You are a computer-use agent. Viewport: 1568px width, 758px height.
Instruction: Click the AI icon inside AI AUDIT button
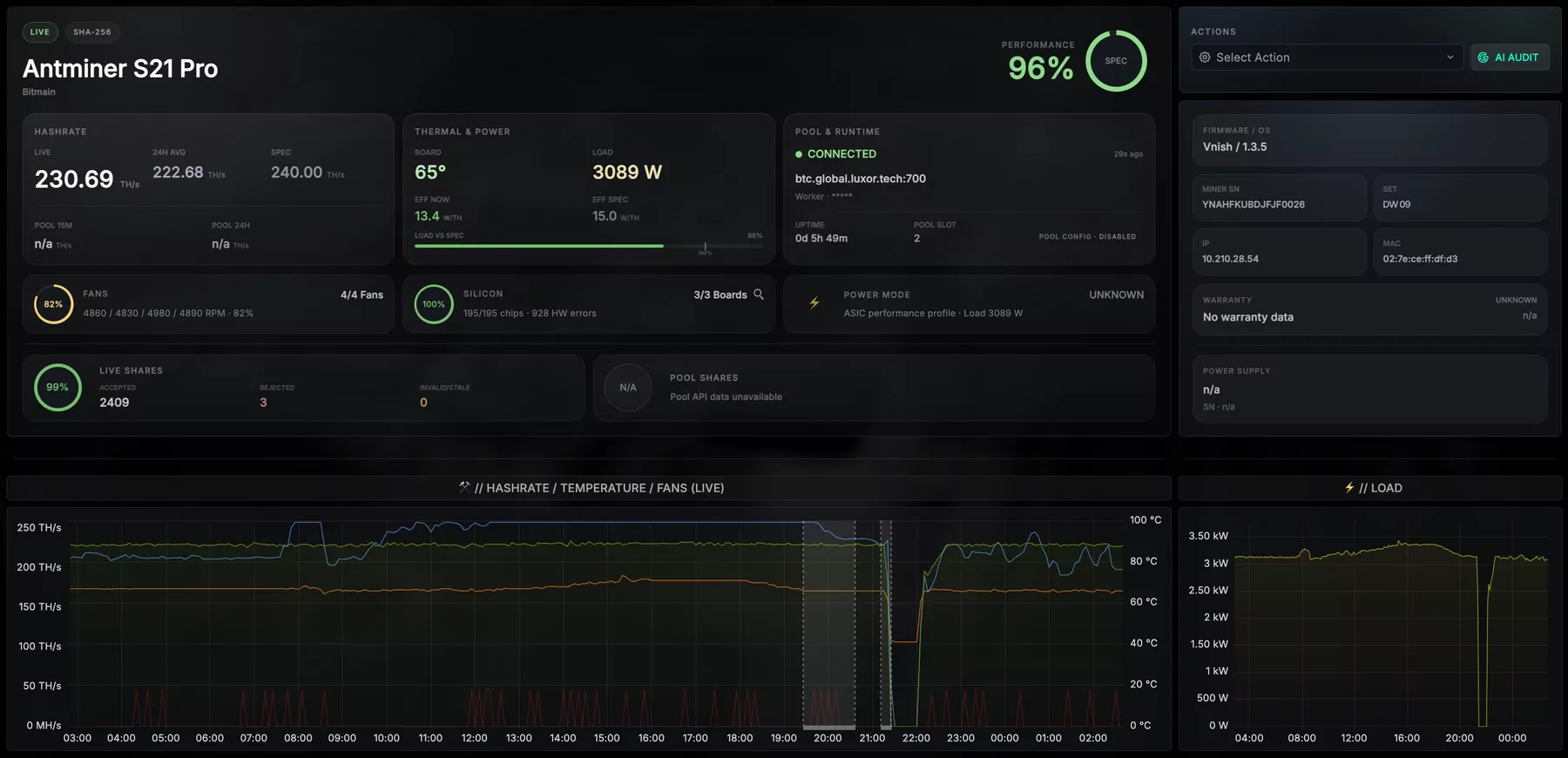click(1483, 58)
